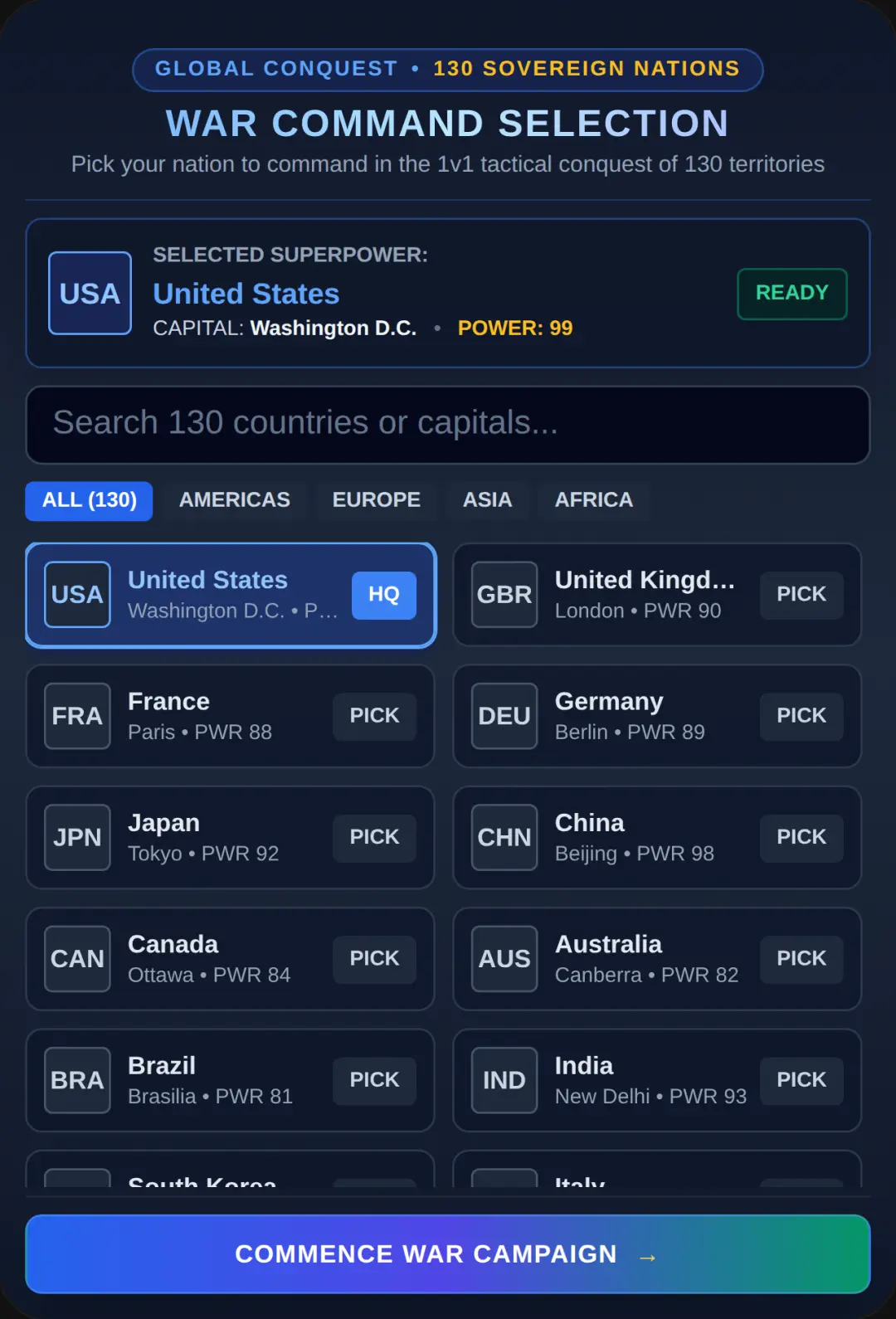The width and height of the screenshot is (896, 1319).
Task: Click the DEU country code badge
Action: (504, 716)
